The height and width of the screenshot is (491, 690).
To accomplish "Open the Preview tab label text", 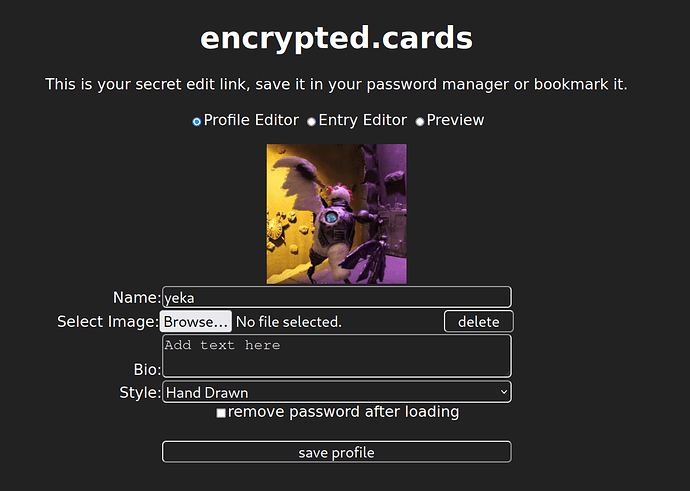I will (x=455, y=120).
